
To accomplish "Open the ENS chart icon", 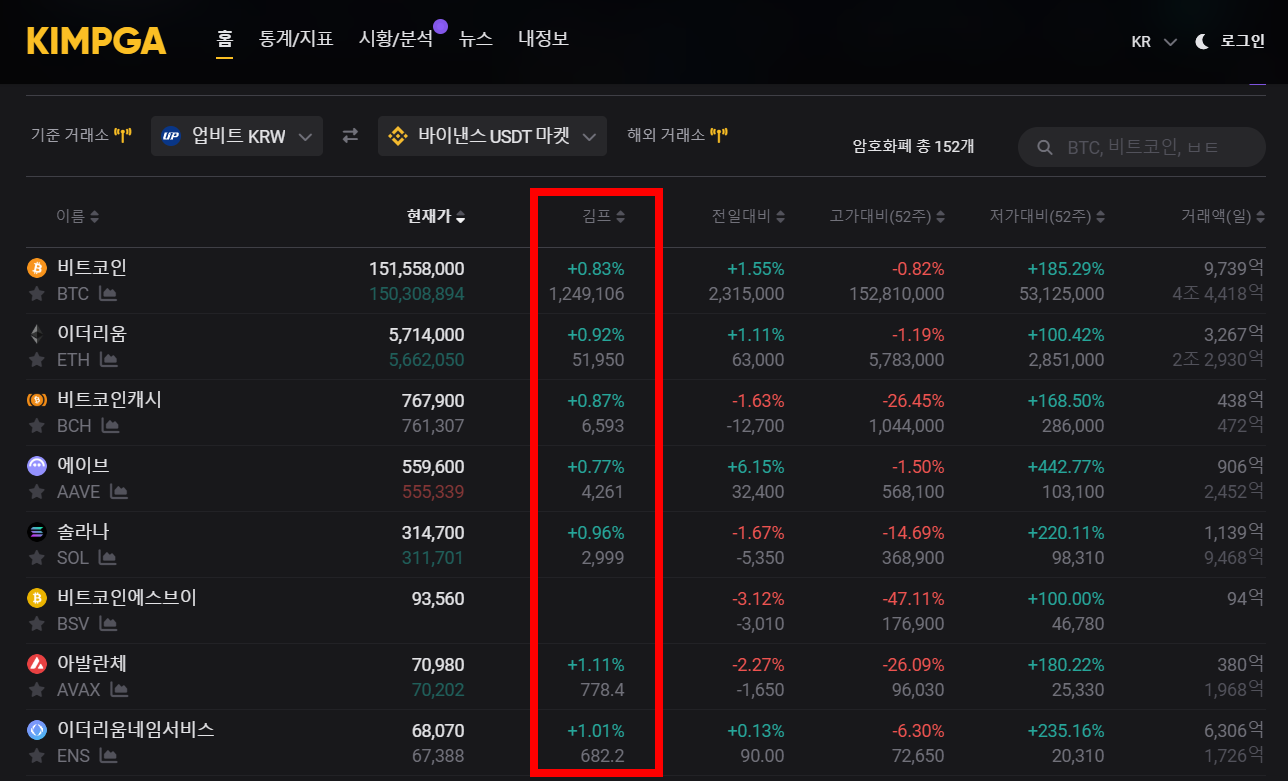I will coord(108,756).
